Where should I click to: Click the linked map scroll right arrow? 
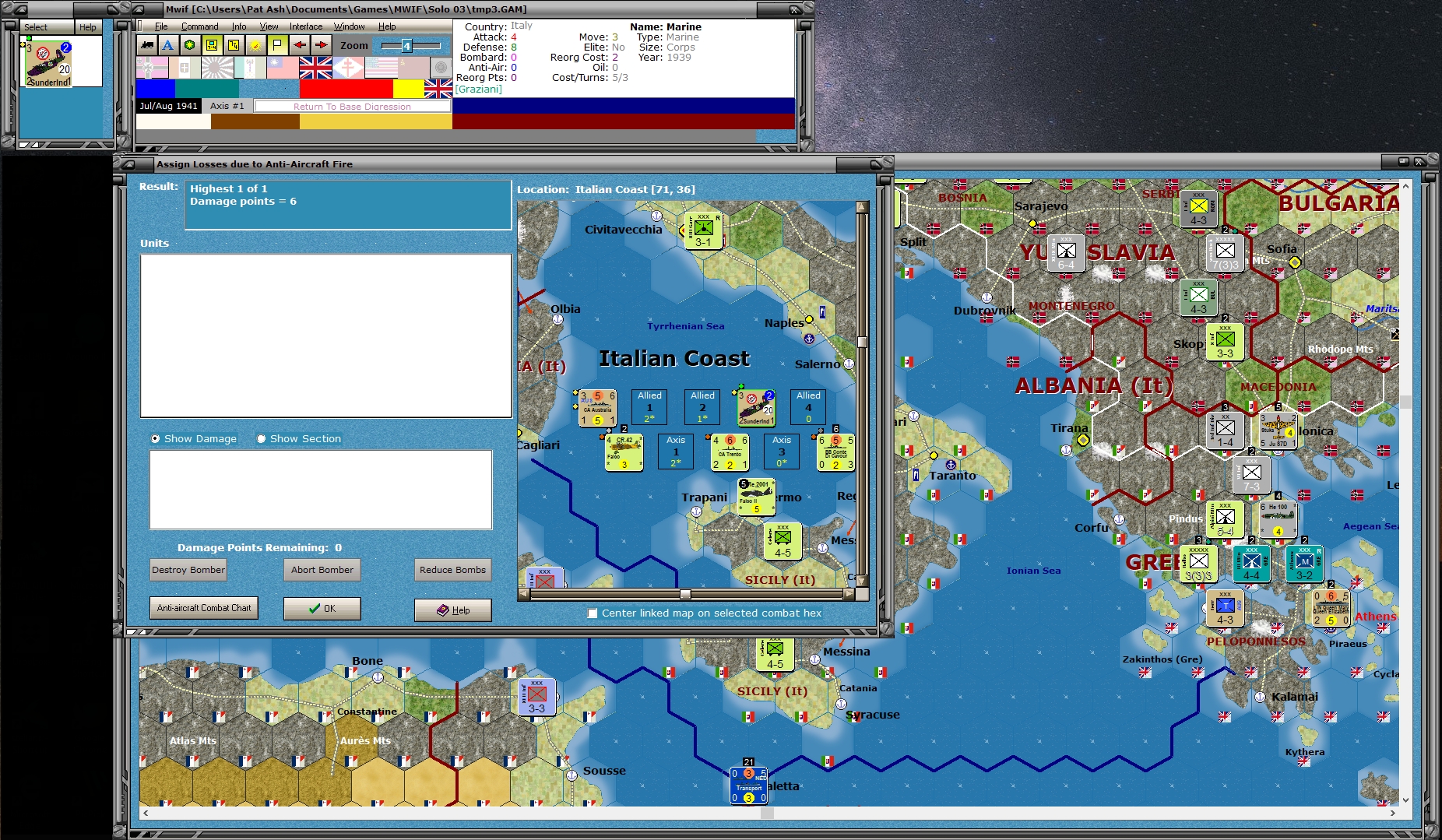pos(849,594)
